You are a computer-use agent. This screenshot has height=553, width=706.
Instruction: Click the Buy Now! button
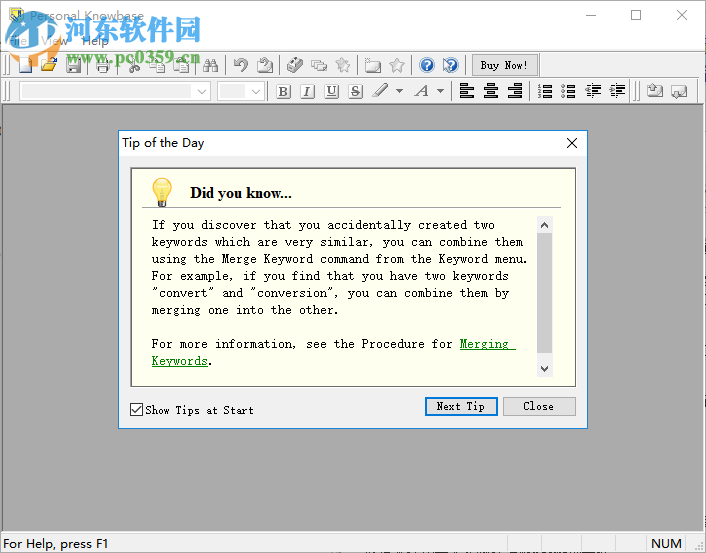(504, 65)
